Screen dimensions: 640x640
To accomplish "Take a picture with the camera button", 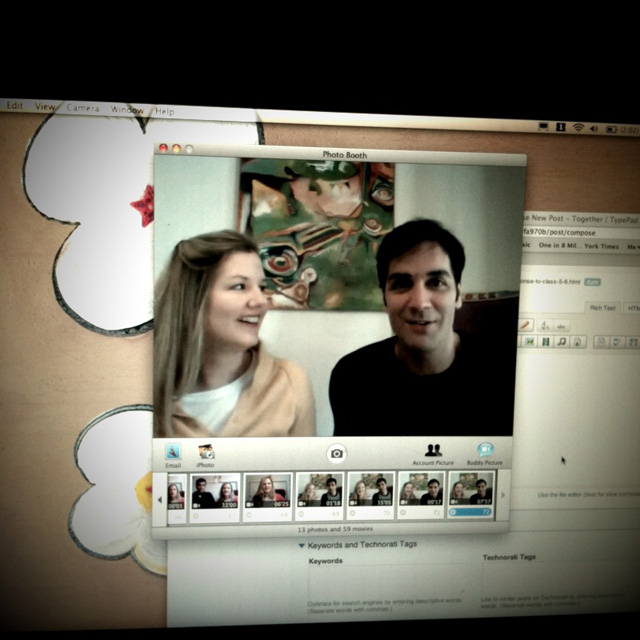I will coord(336,453).
